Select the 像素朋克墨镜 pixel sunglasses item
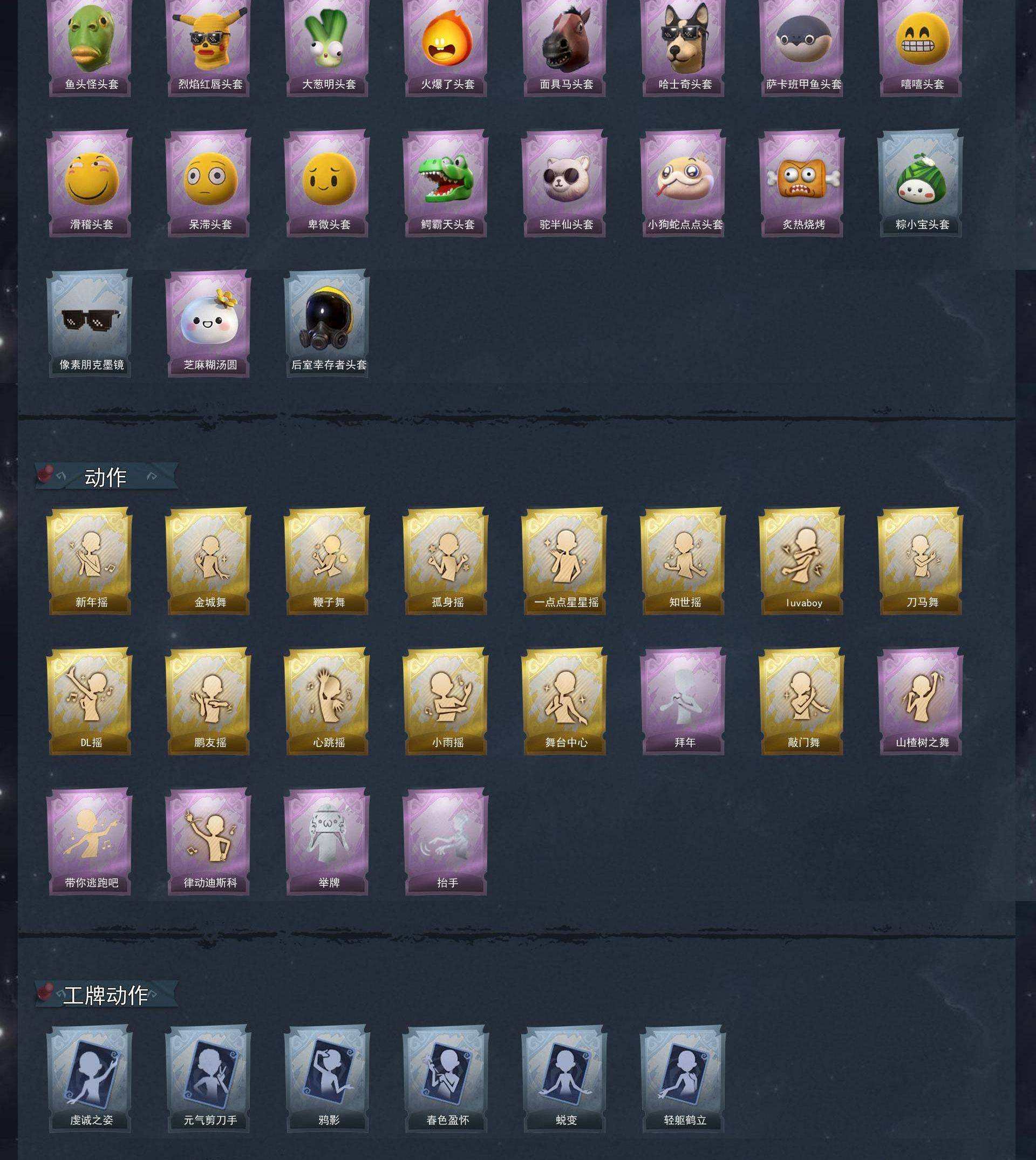Image resolution: width=1036 pixels, height=1160 pixels. click(x=90, y=323)
